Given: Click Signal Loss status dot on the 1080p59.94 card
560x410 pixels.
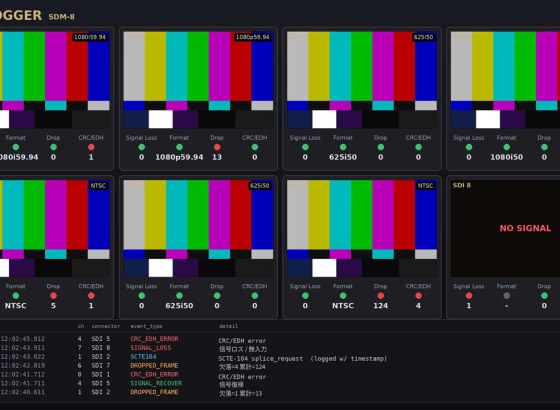Looking at the screenshot, I should tap(141, 147).
